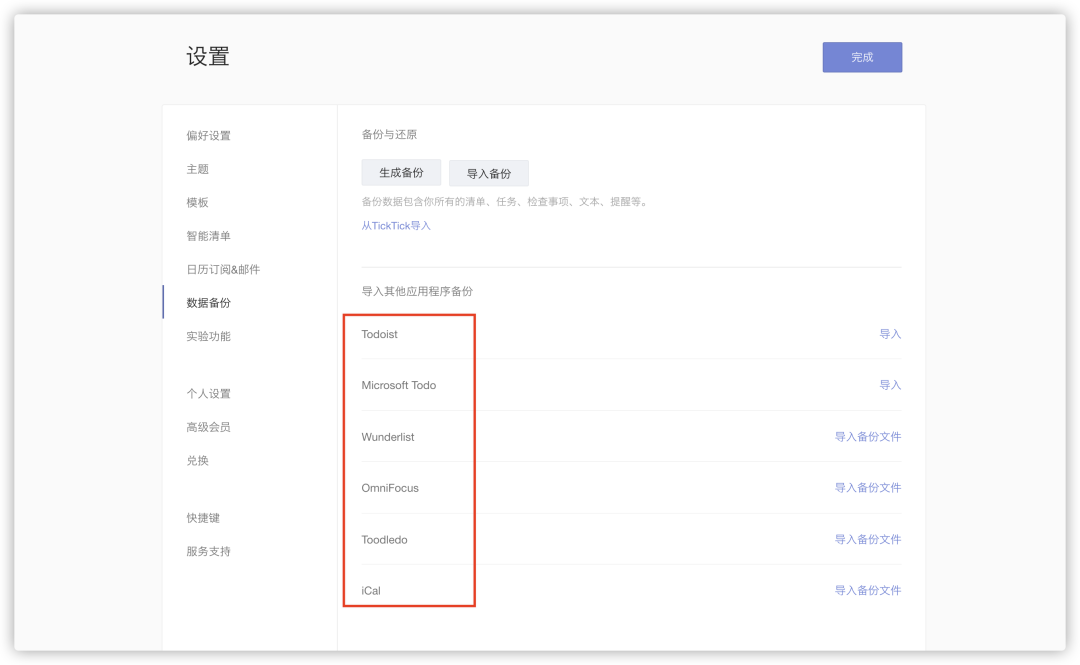This screenshot has width=1080, height=665.
Task: Click the 完成 button
Action: tap(862, 57)
